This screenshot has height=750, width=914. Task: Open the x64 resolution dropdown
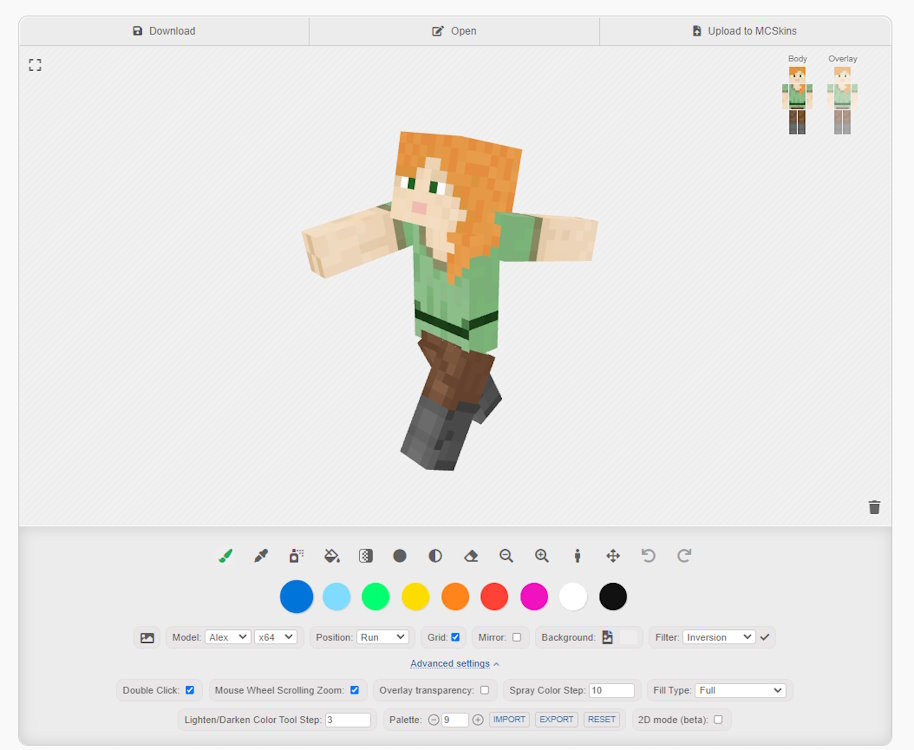pyautogui.click(x=276, y=637)
